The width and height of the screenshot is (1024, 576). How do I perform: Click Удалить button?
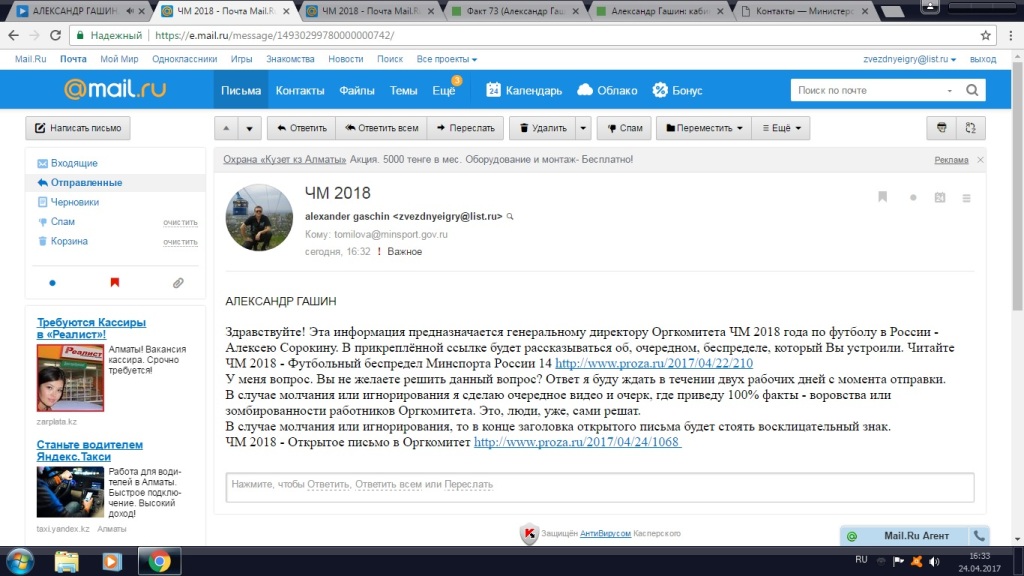(x=543, y=128)
